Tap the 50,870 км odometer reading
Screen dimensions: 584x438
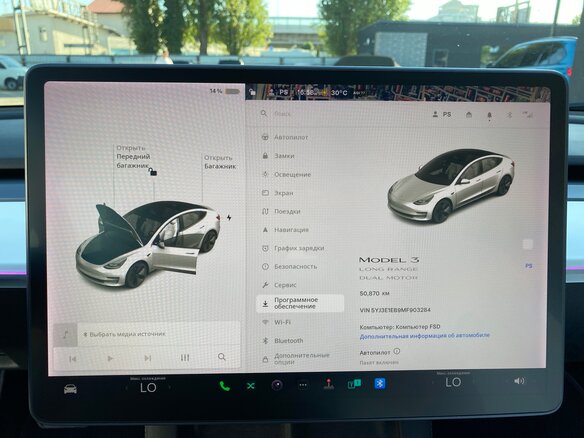pos(374,293)
